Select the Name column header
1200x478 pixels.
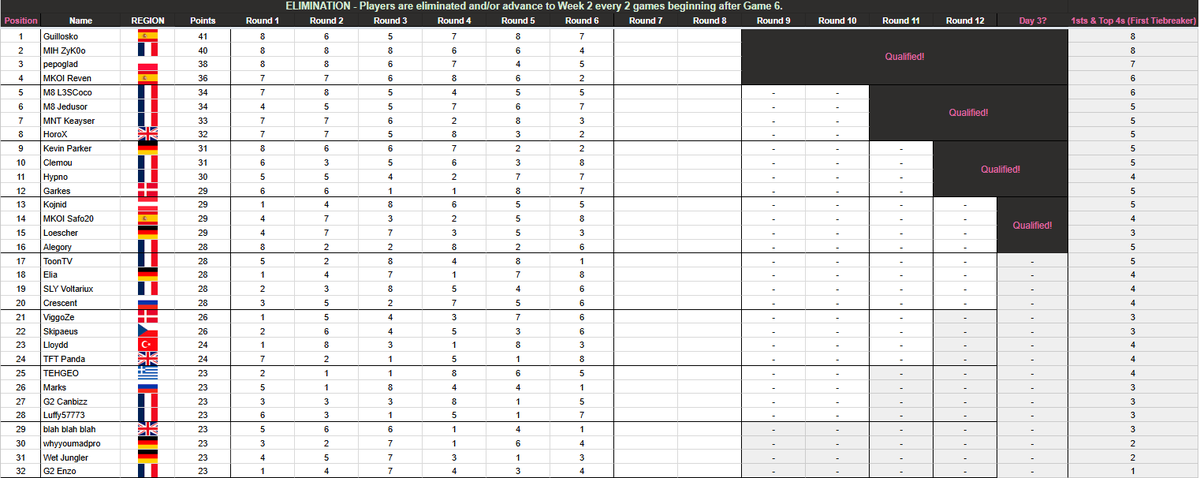tap(81, 20)
